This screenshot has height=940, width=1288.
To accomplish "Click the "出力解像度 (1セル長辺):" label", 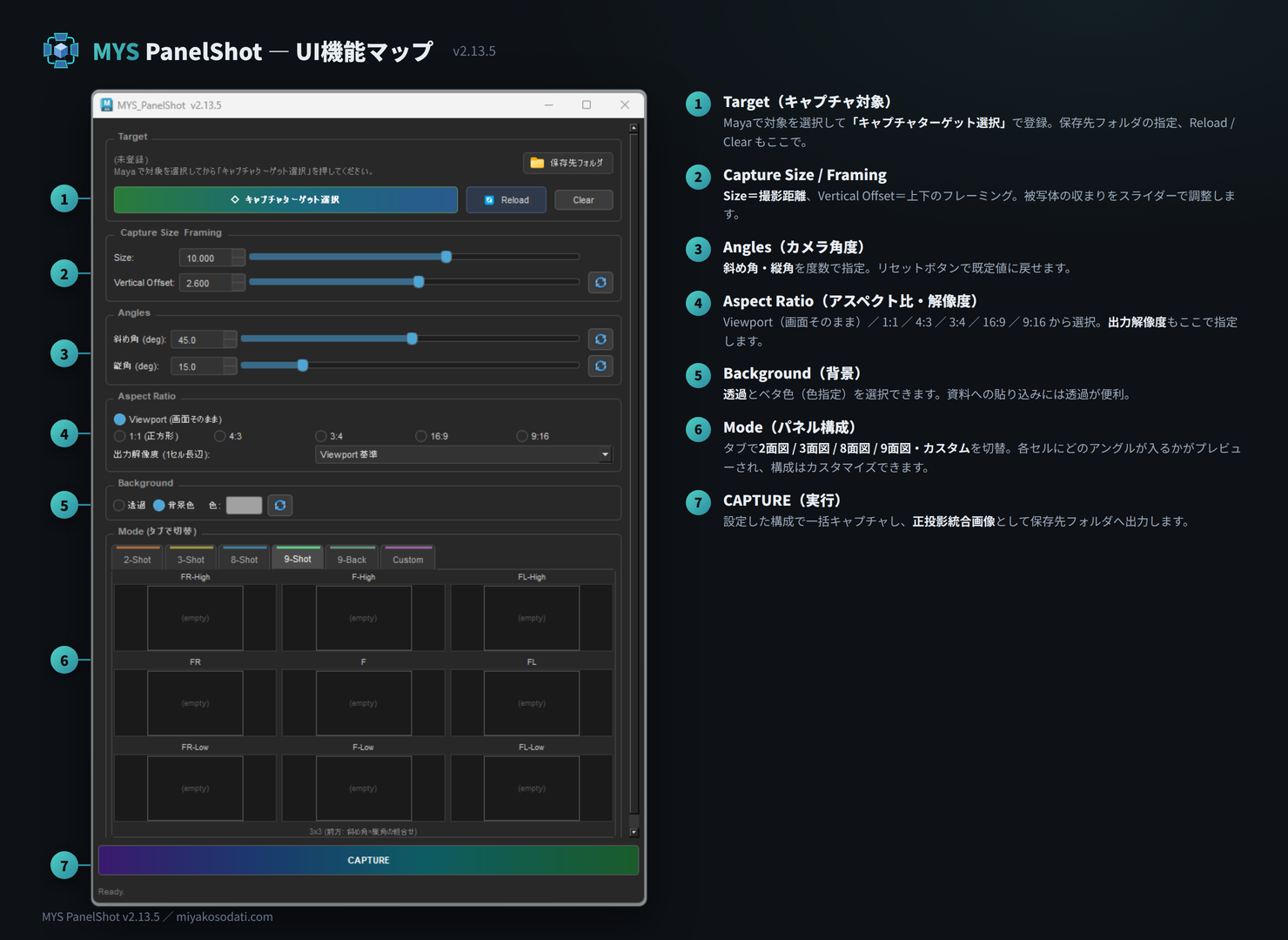I will (162, 454).
